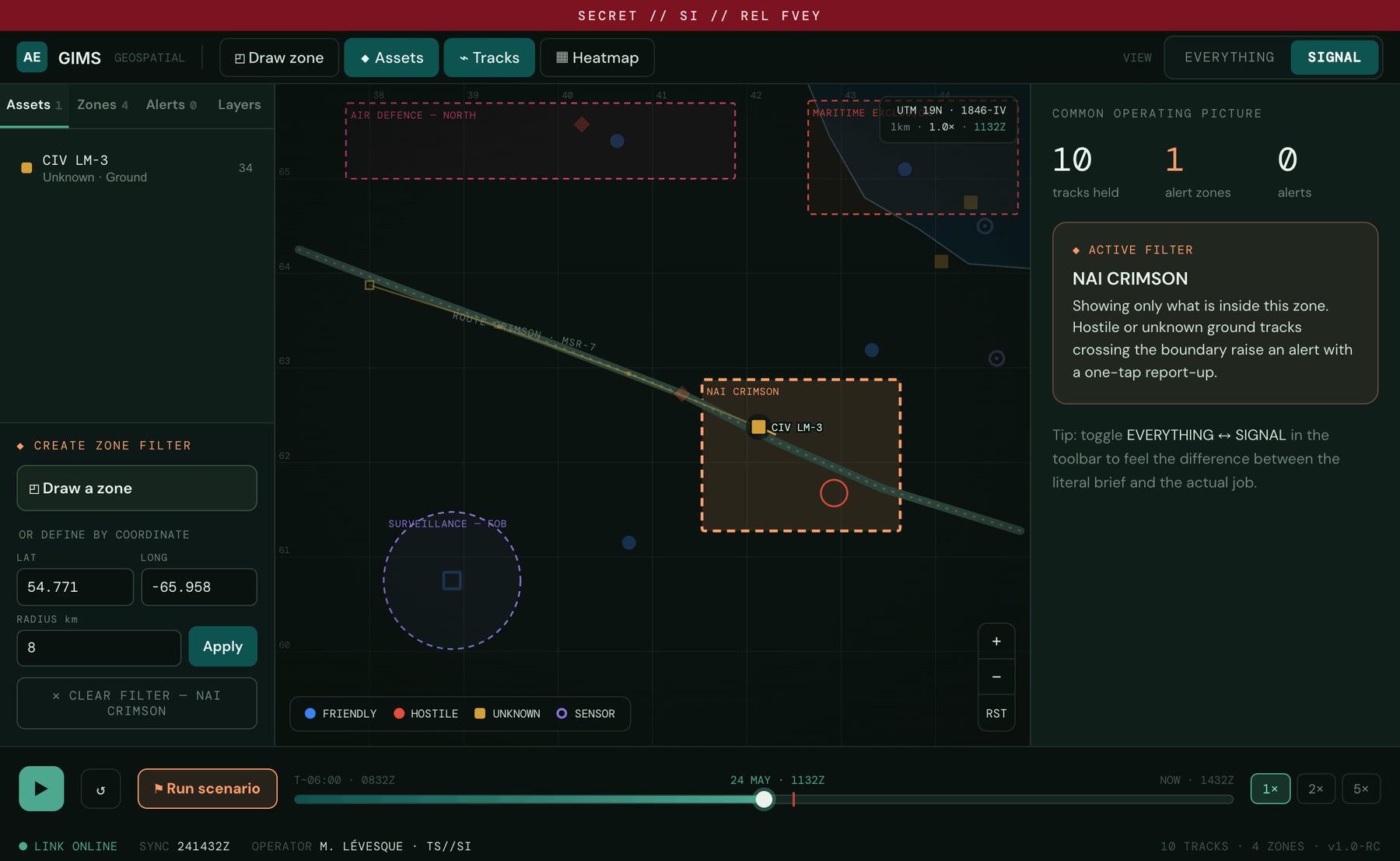This screenshot has height=861, width=1400.
Task: Click the AE logo badge
Action: click(x=32, y=58)
